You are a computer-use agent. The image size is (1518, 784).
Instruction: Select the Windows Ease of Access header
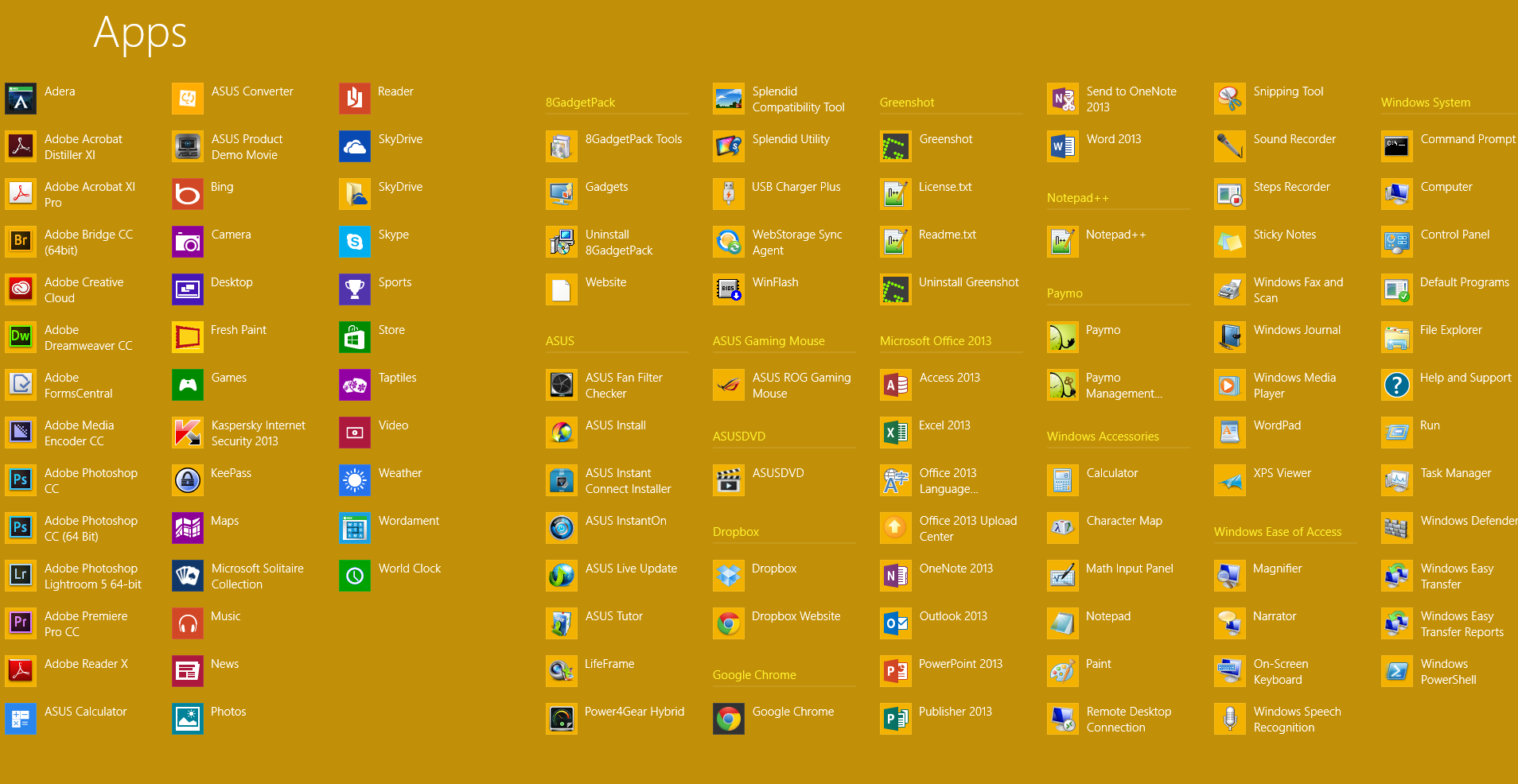1277,532
